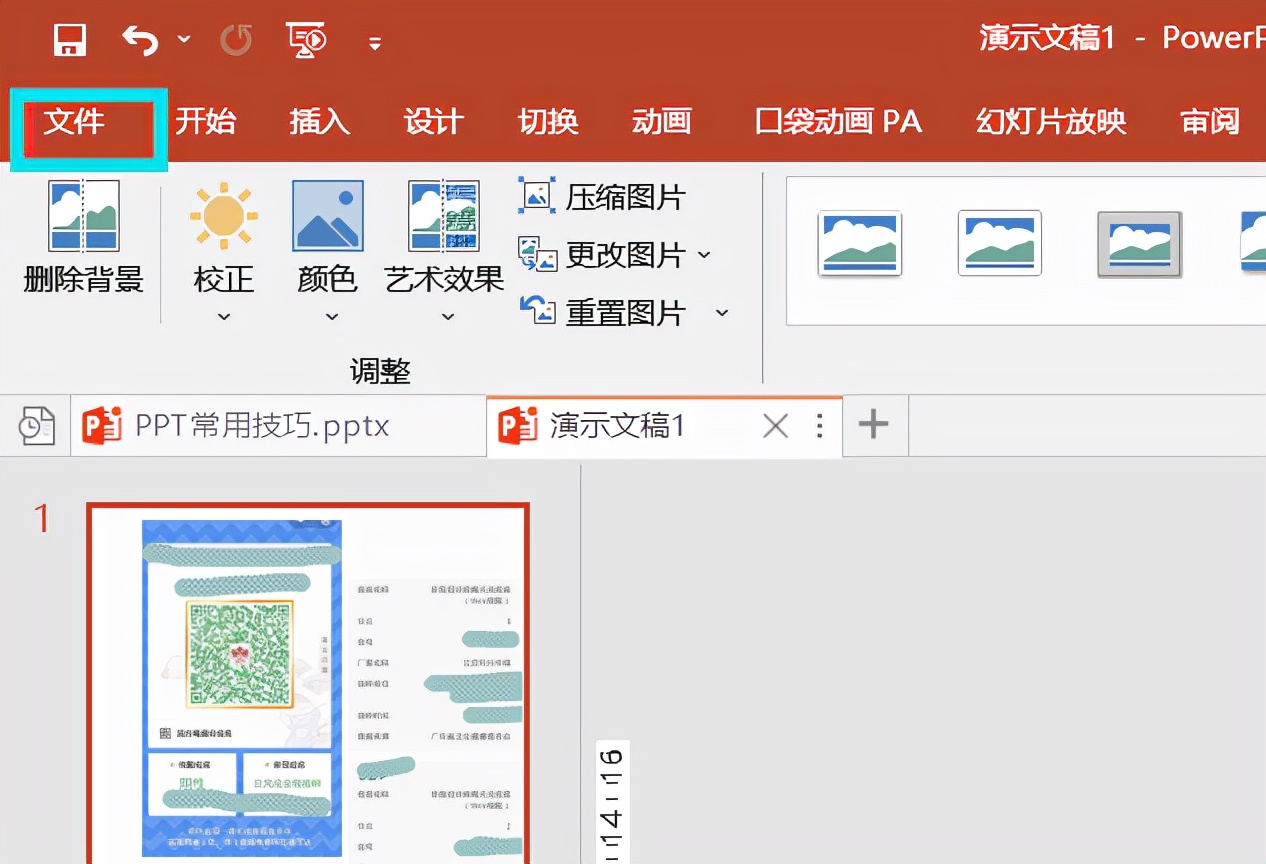Apply the second picture style thumbnail
The width and height of the screenshot is (1266, 864).
1000,243
